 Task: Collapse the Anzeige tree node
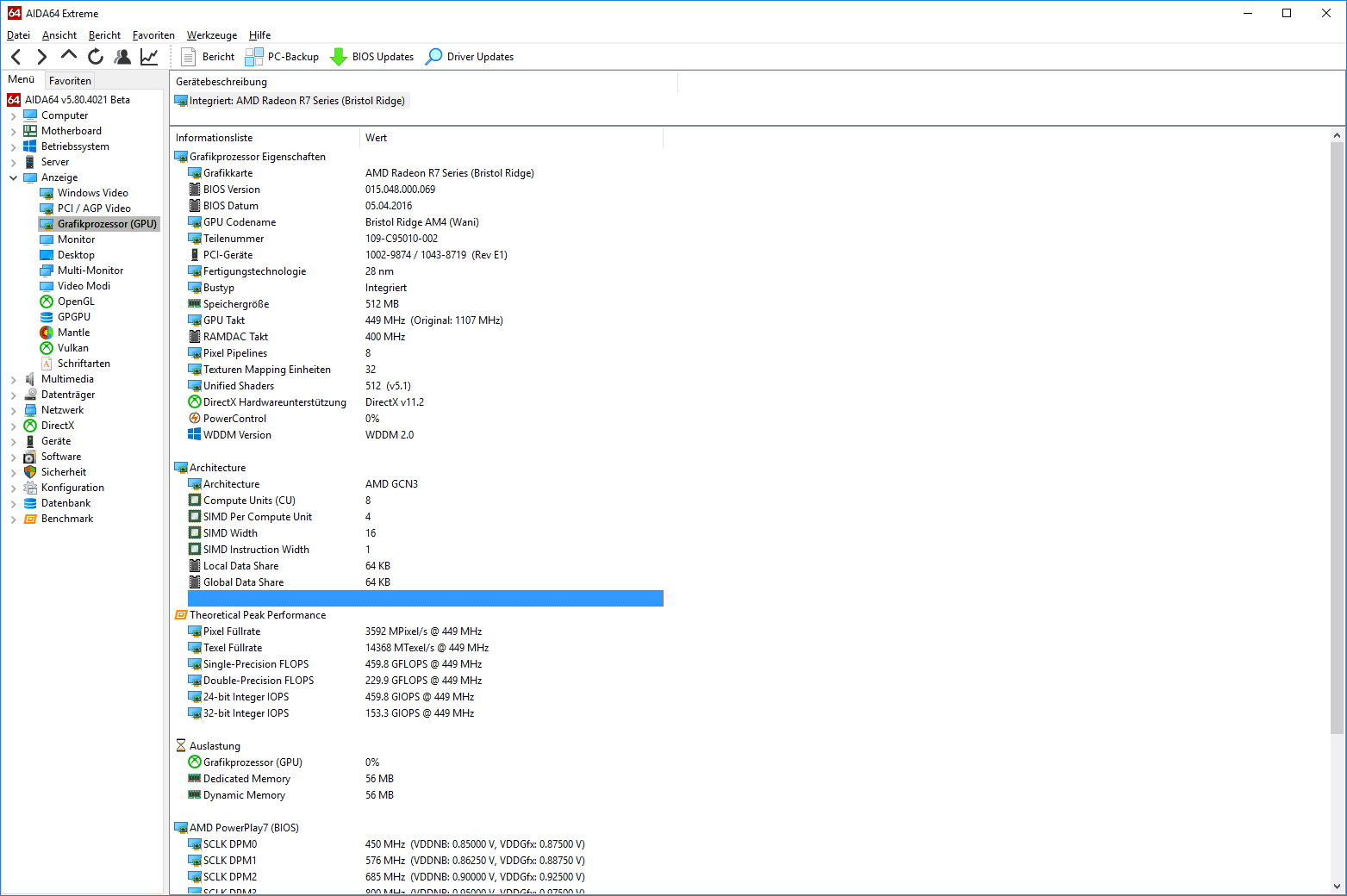coord(14,177)
